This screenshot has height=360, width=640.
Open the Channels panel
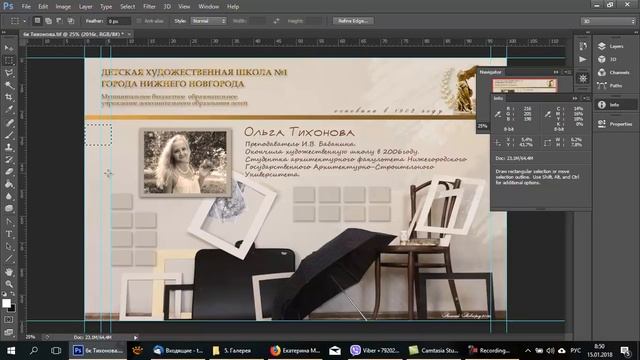click(x=613, y=72)
